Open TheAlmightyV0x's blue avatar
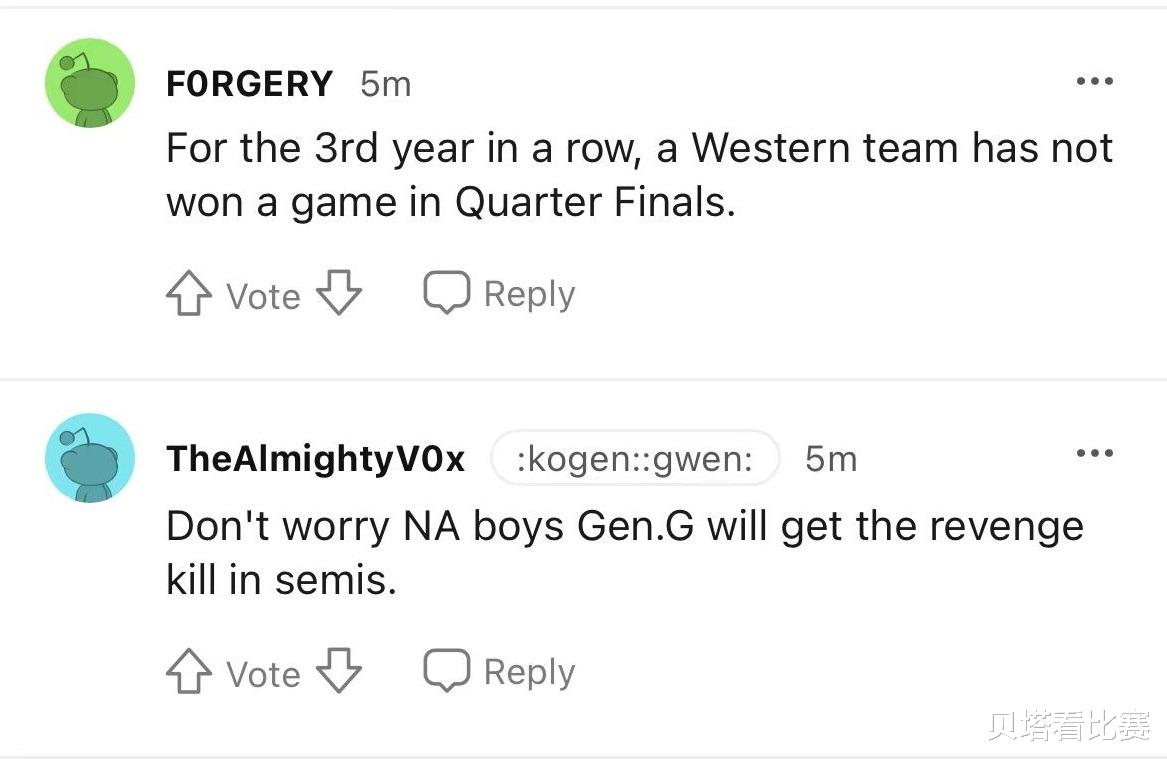 pyautogui.click(x=90, y=458)
